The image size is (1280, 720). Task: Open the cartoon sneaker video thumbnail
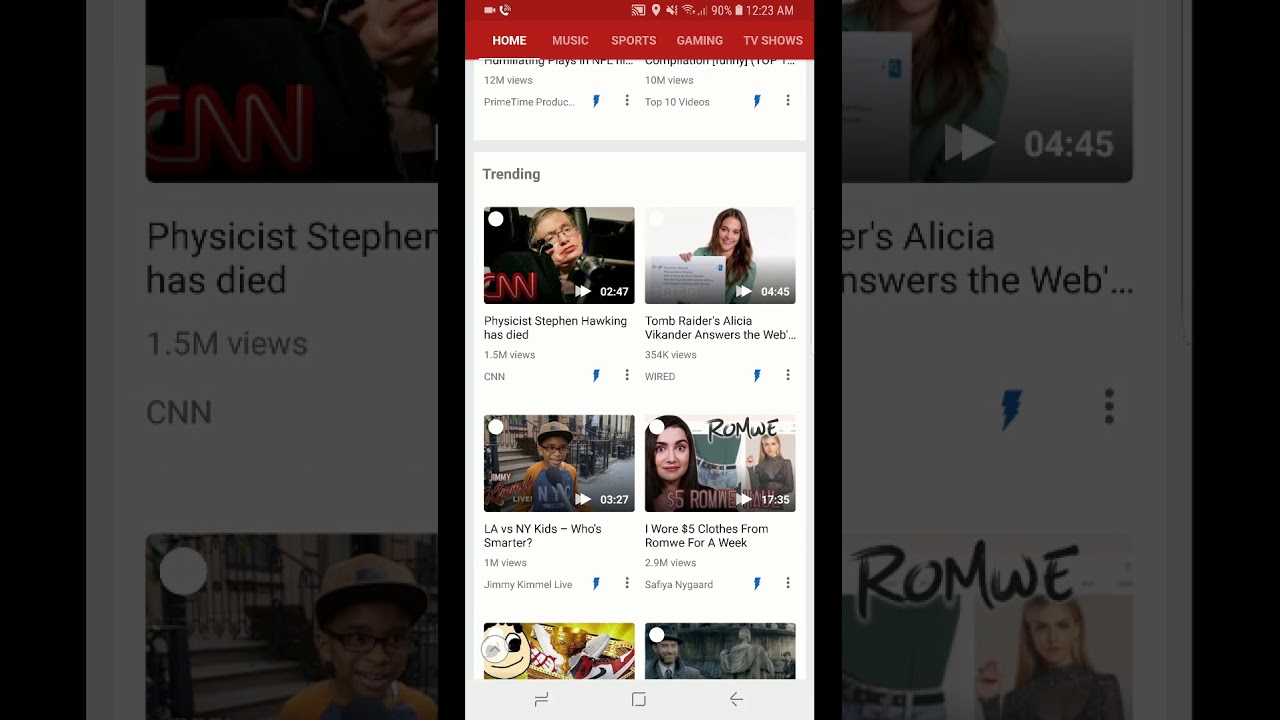click(559, 651)
